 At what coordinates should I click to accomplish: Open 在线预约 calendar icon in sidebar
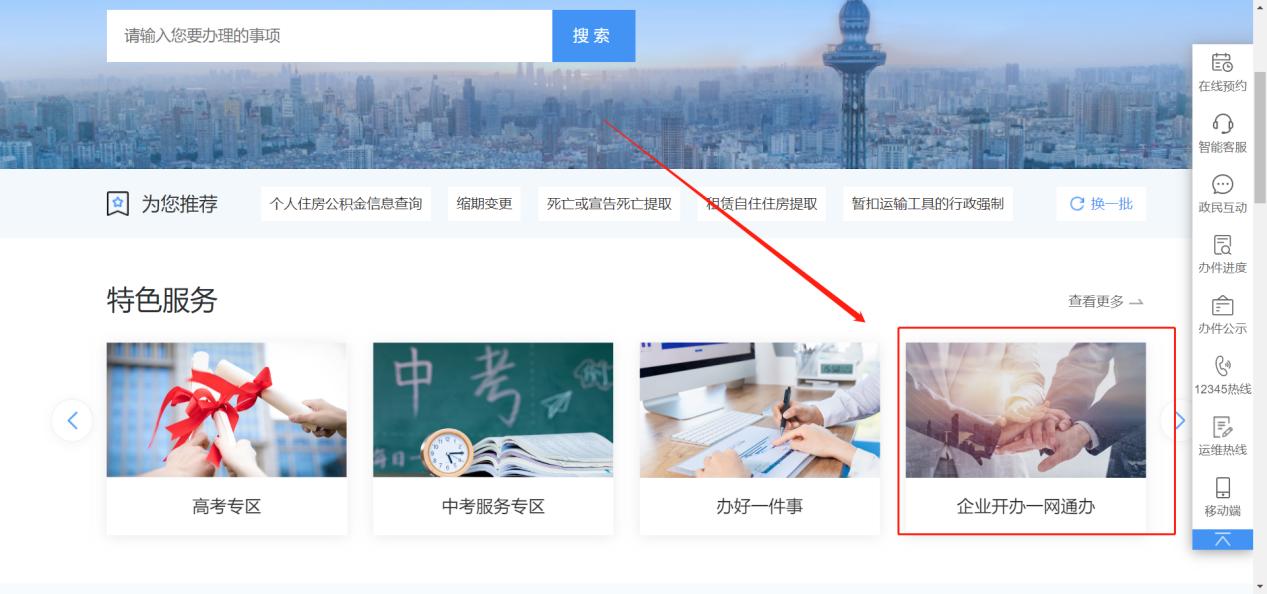[1222, 62]
